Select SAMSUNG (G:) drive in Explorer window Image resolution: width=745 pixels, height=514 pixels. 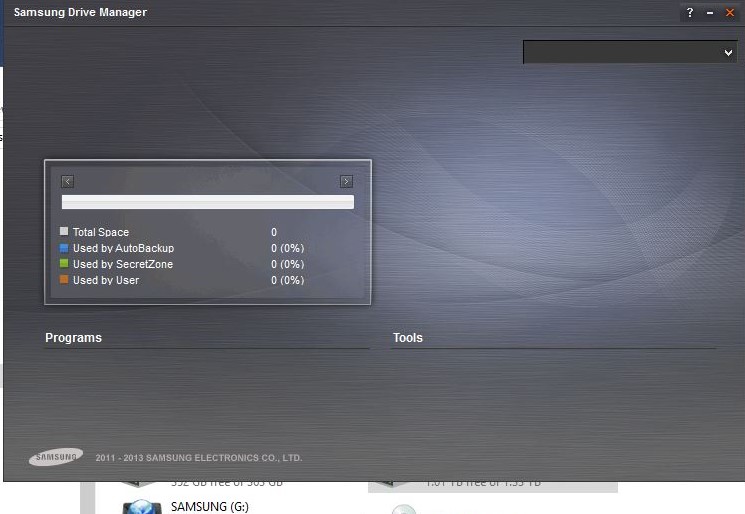(x=210, y=507)
